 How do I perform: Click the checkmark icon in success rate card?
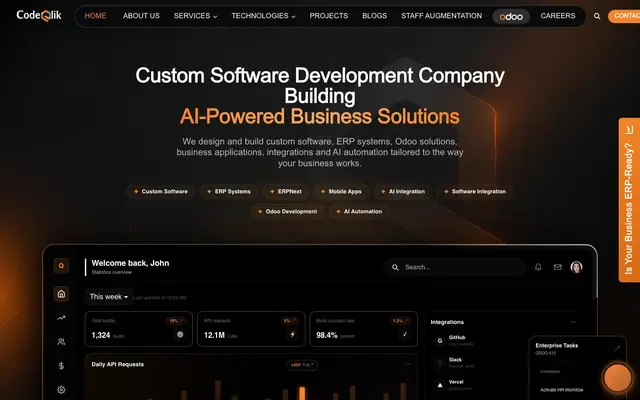click(x=405, y=335)
